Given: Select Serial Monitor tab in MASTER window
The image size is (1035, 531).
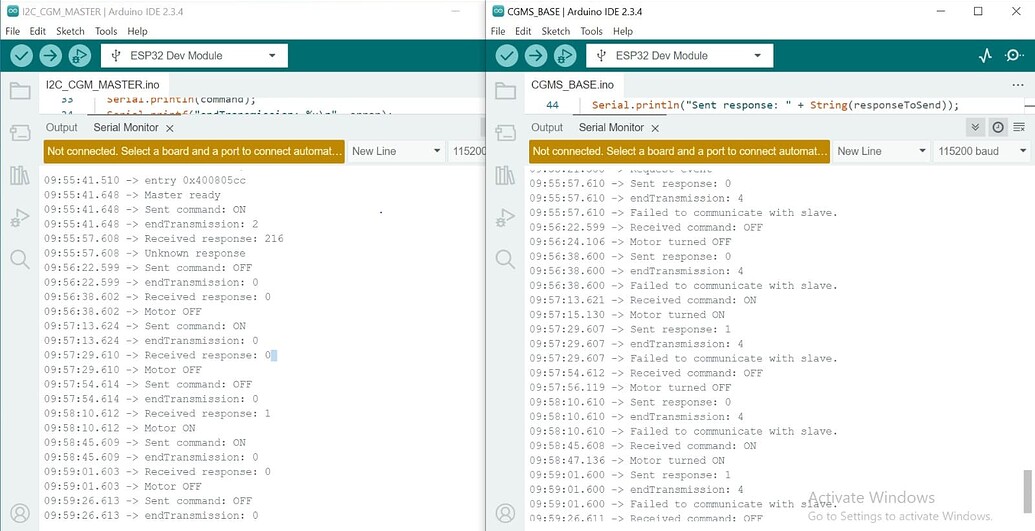Looking at the screenshot, I should pos(125,127).
